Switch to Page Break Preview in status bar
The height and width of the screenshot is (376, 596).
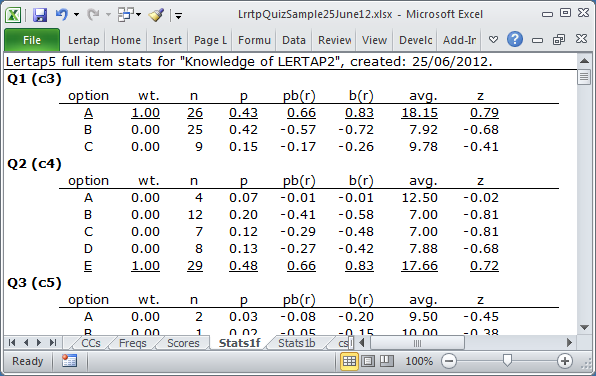[387, 361]
